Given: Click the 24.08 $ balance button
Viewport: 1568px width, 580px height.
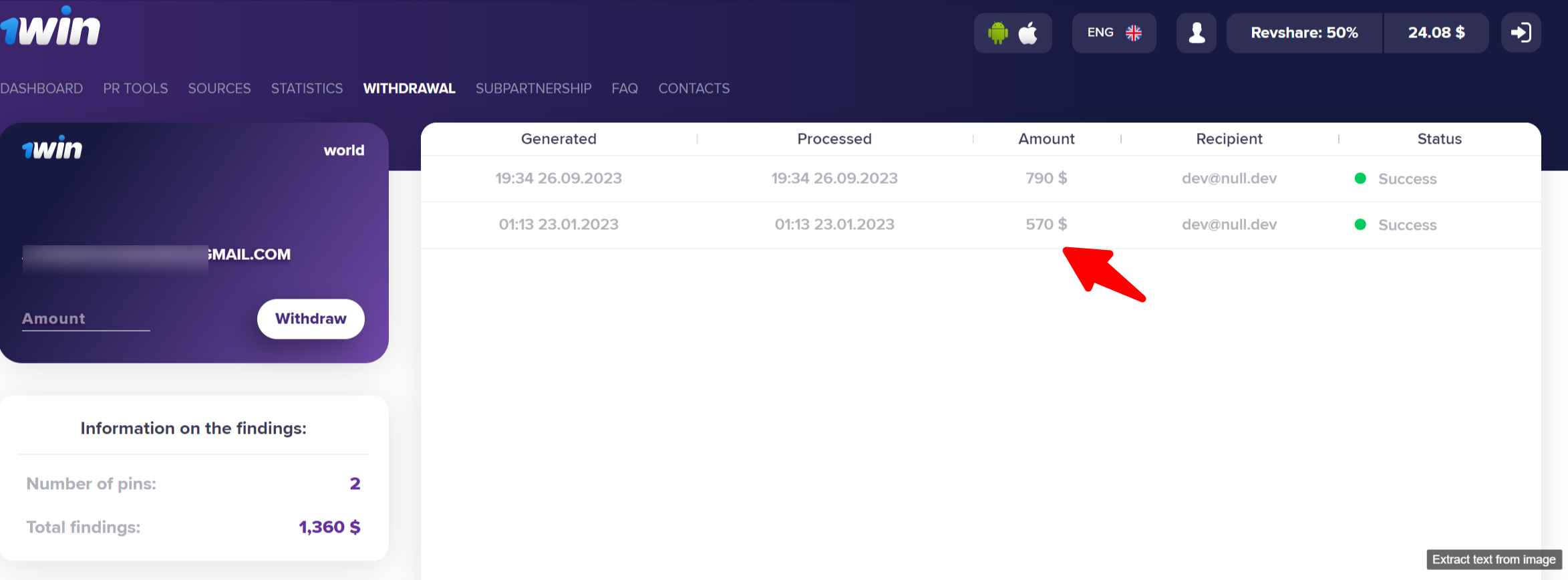Looking at the screenshot, I should 1436,33.
